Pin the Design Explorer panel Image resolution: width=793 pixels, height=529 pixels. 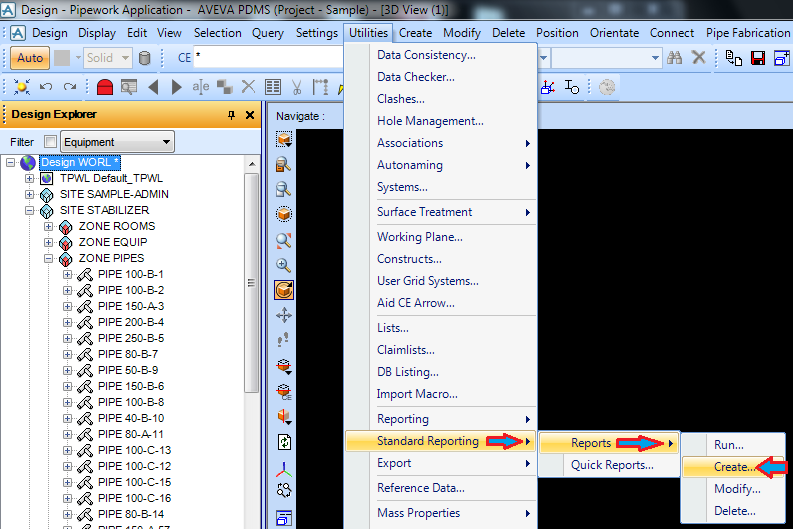tap(231, 115)
